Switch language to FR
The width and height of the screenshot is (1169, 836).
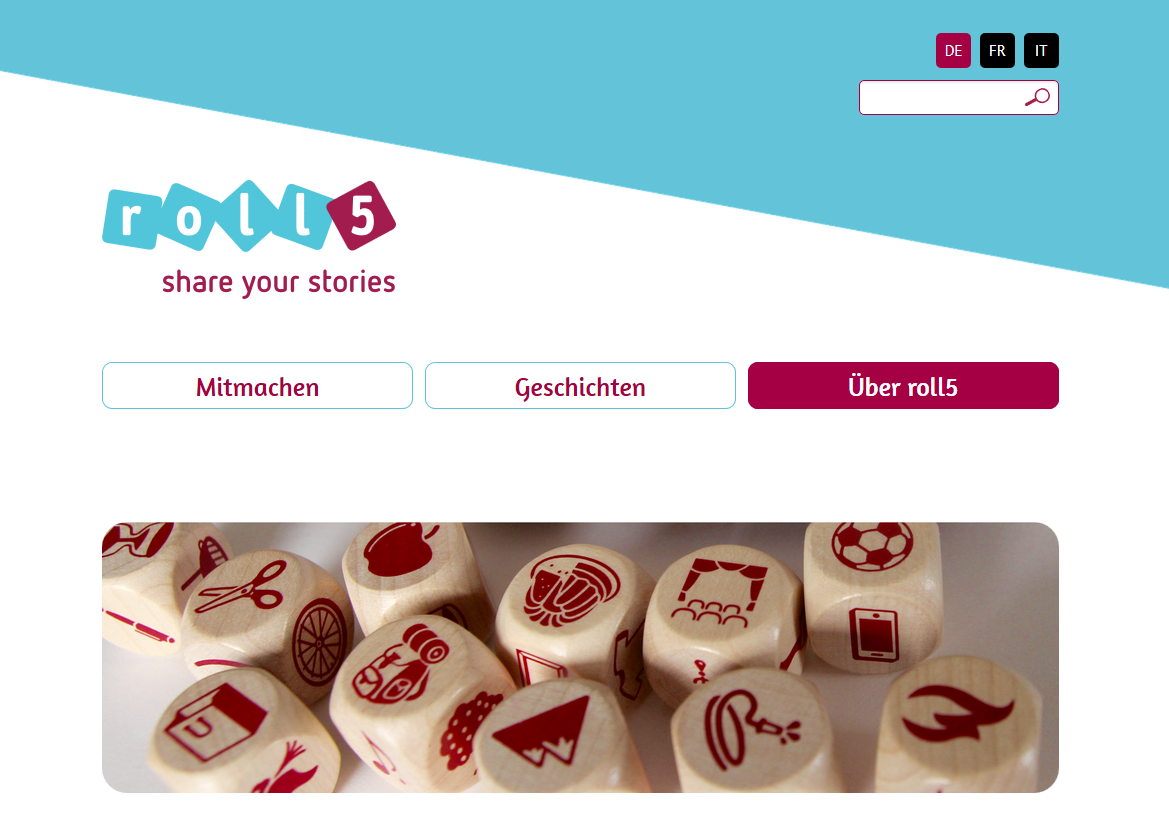coord(997,51)
